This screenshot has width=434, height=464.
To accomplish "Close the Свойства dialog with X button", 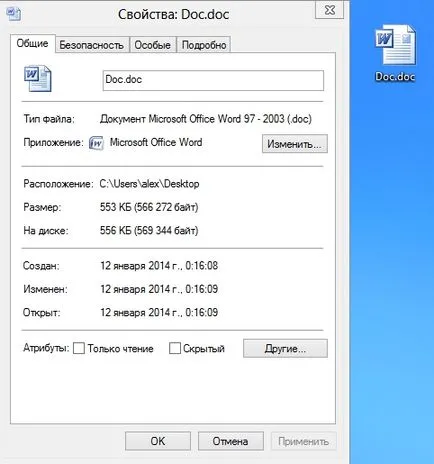I will pyautogui.click(x=329, y=10).
